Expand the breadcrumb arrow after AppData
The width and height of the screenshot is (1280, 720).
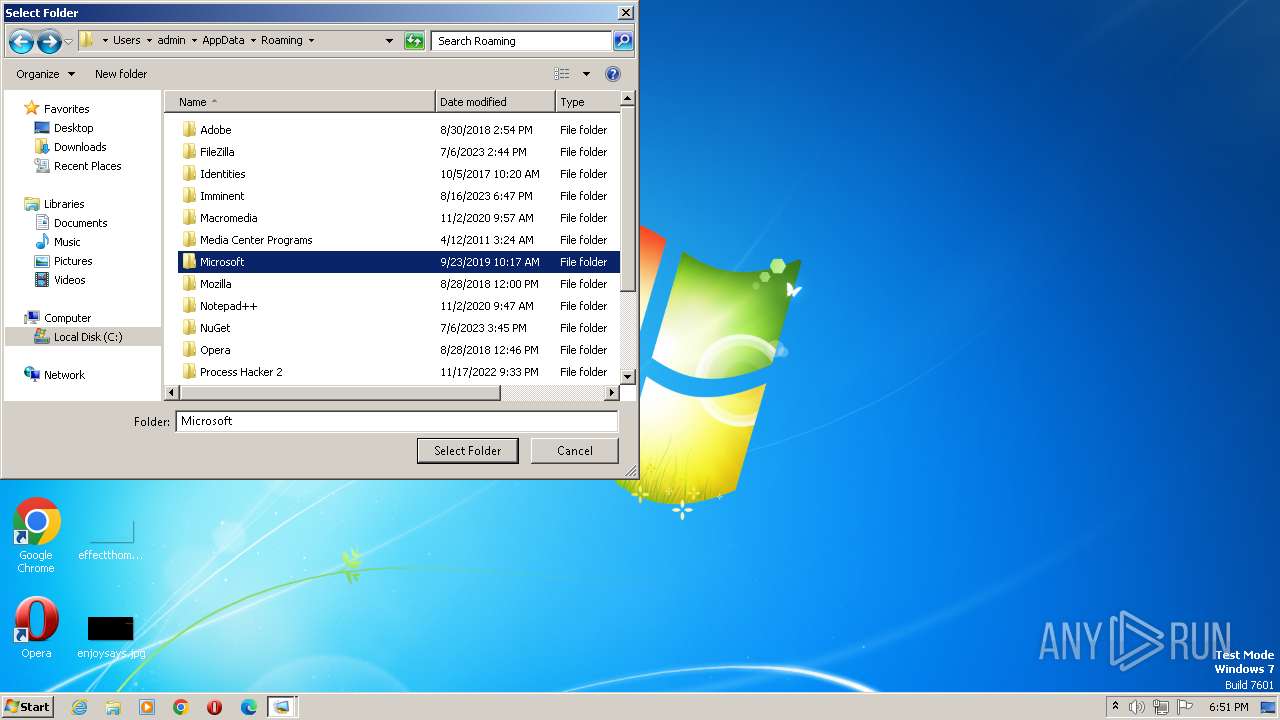(253, 41)
